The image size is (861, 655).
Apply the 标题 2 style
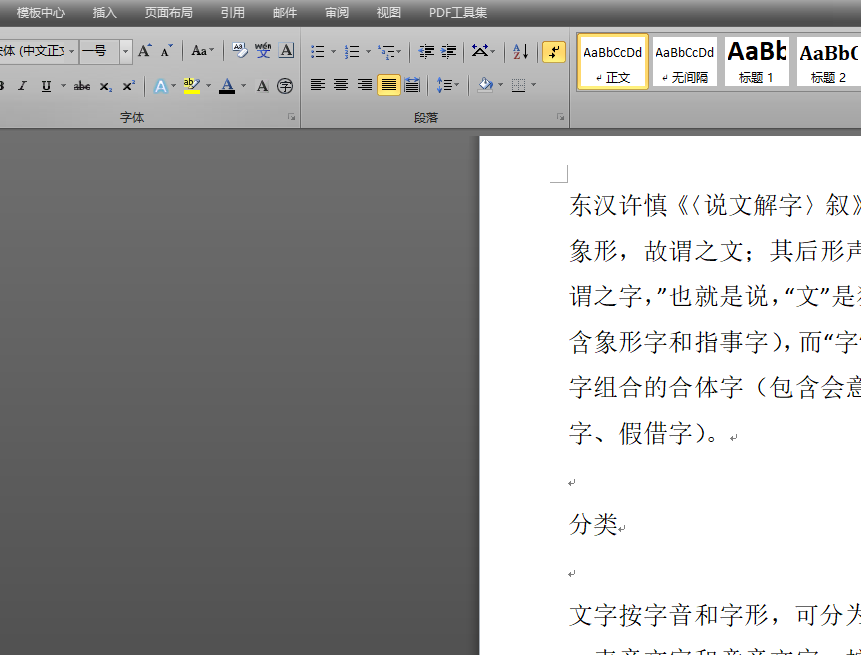pyautogui.click(x=829, y=61)
